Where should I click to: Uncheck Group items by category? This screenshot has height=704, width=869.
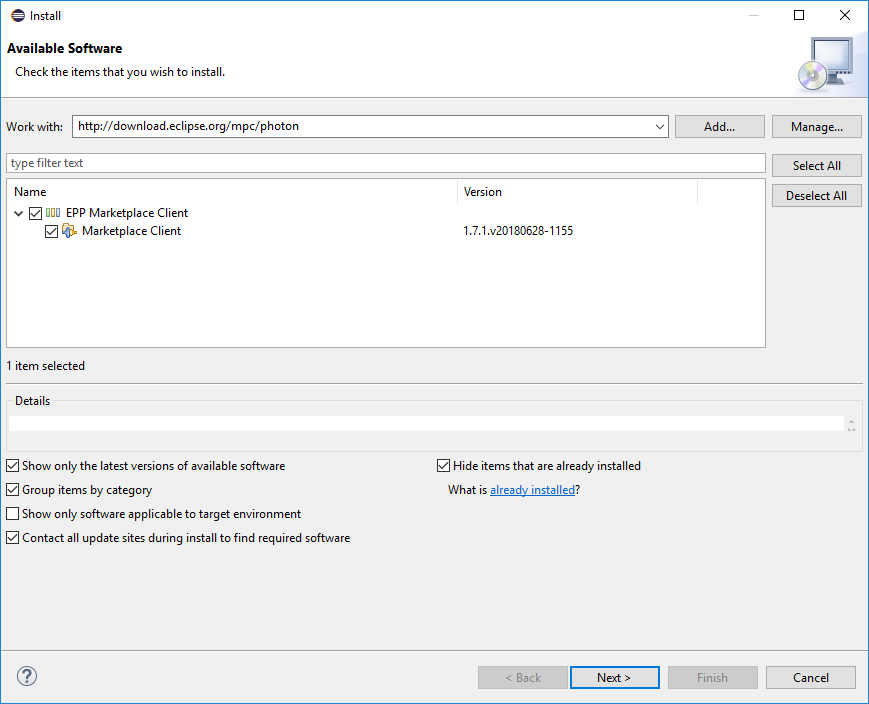pyautogui.click(x=12, y=489)
